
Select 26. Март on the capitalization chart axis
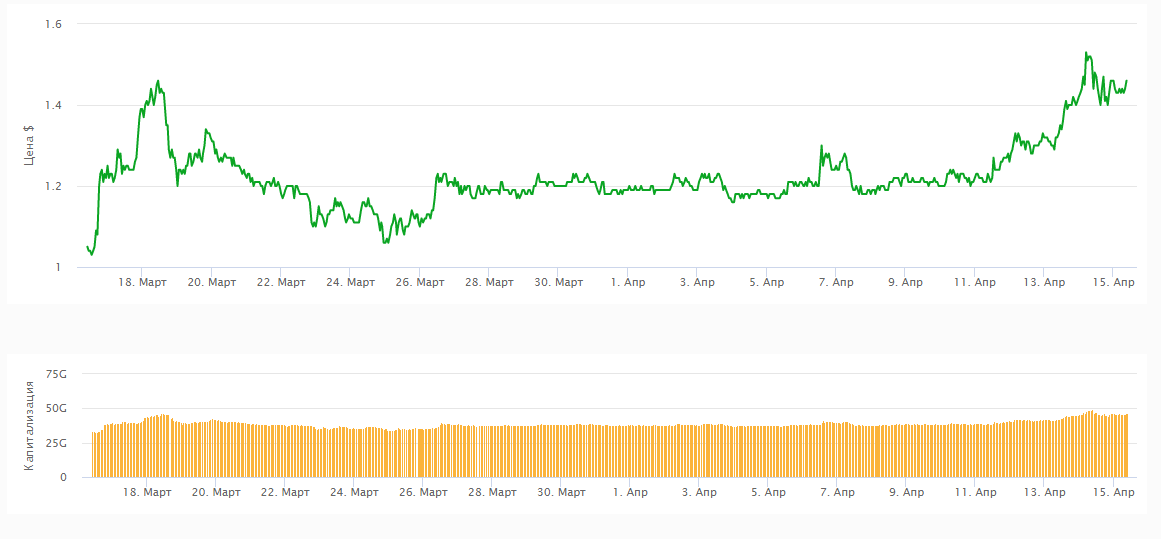pyautogui.click(x=421, y=492)
